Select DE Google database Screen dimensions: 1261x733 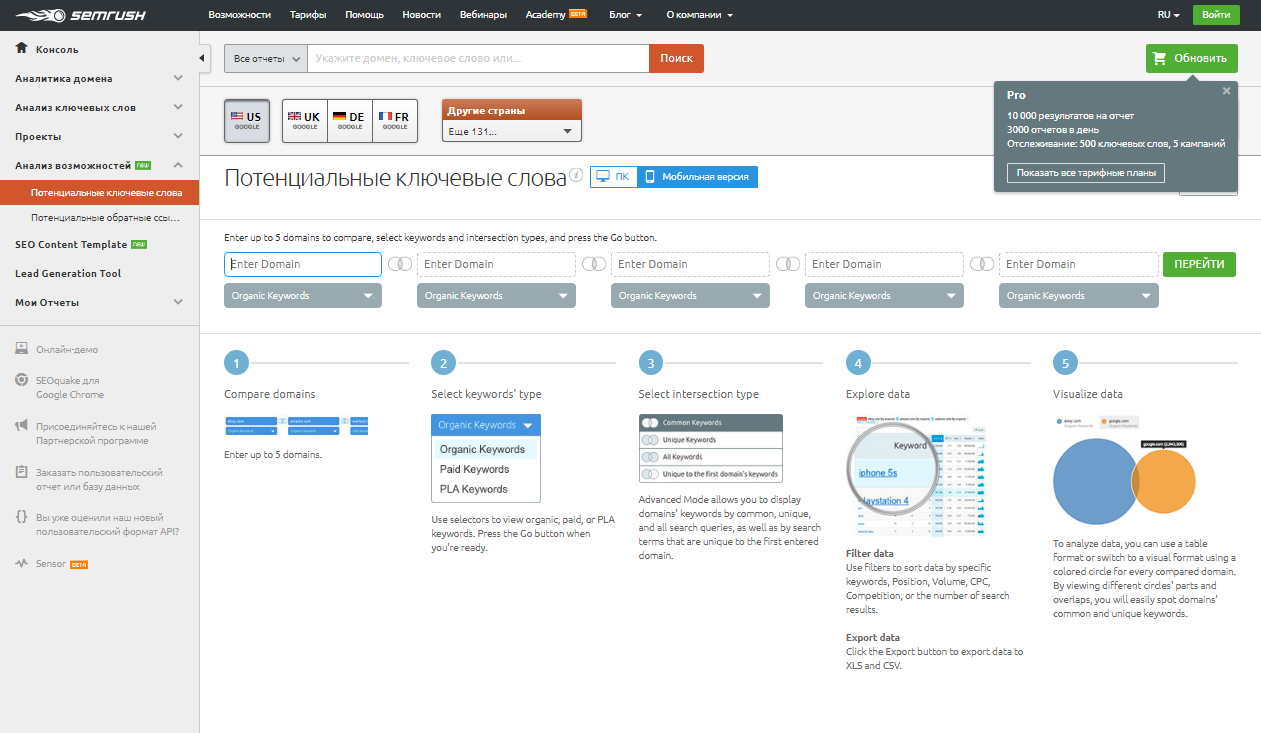click(x=349, y=120)
